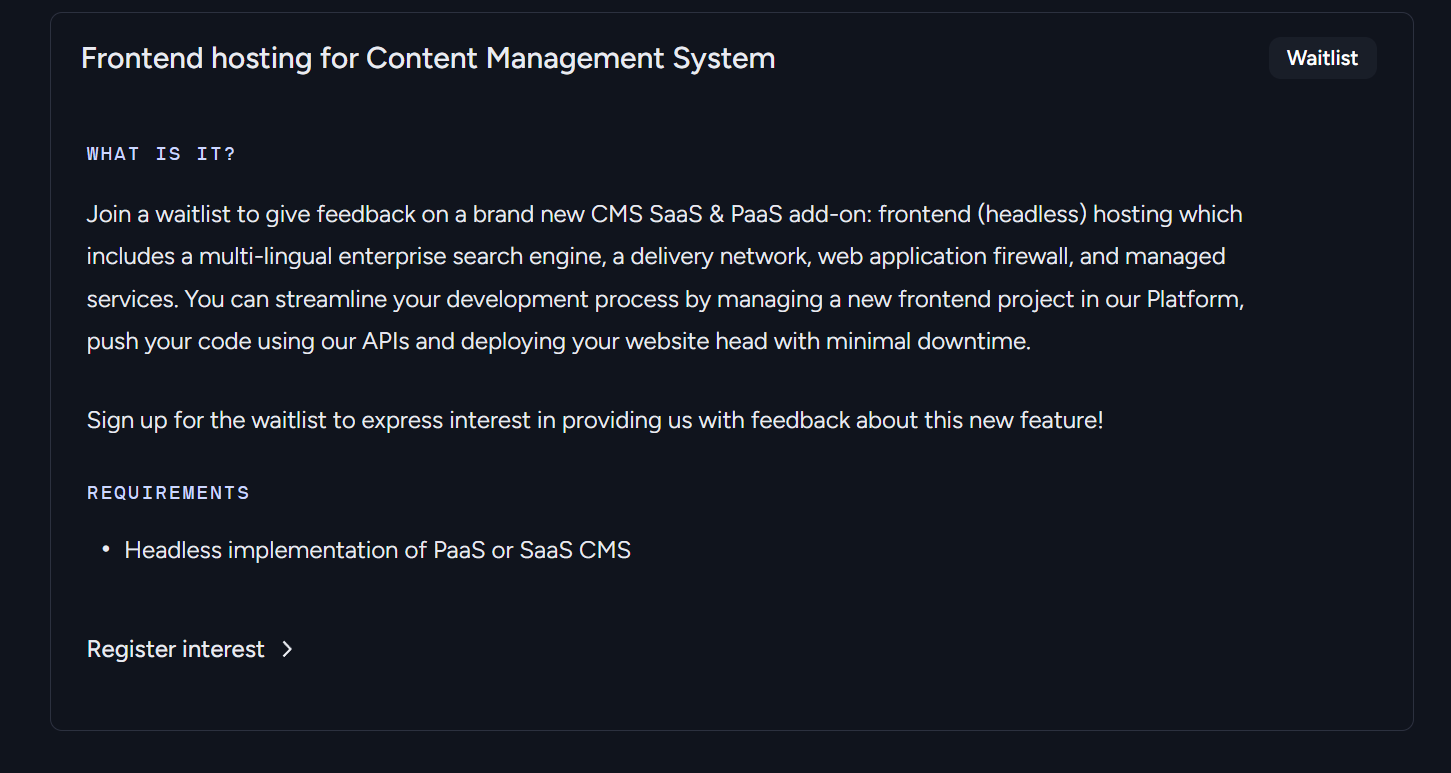
Task: Click the right chevron beside Register interest
Action: pyautogui.click(x=287, y=650)
